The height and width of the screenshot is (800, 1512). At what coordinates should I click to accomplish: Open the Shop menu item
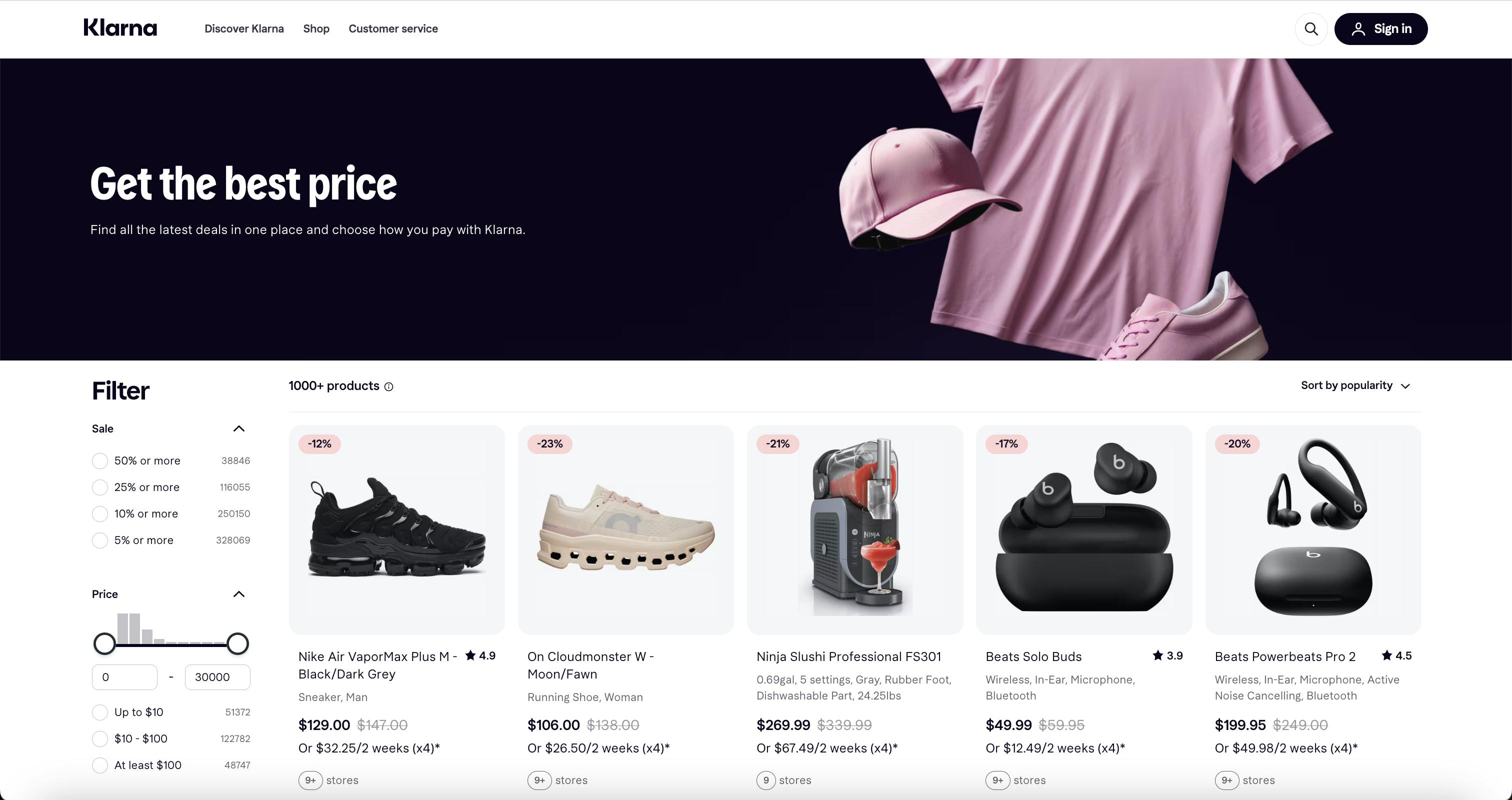(x=316, y=29)
